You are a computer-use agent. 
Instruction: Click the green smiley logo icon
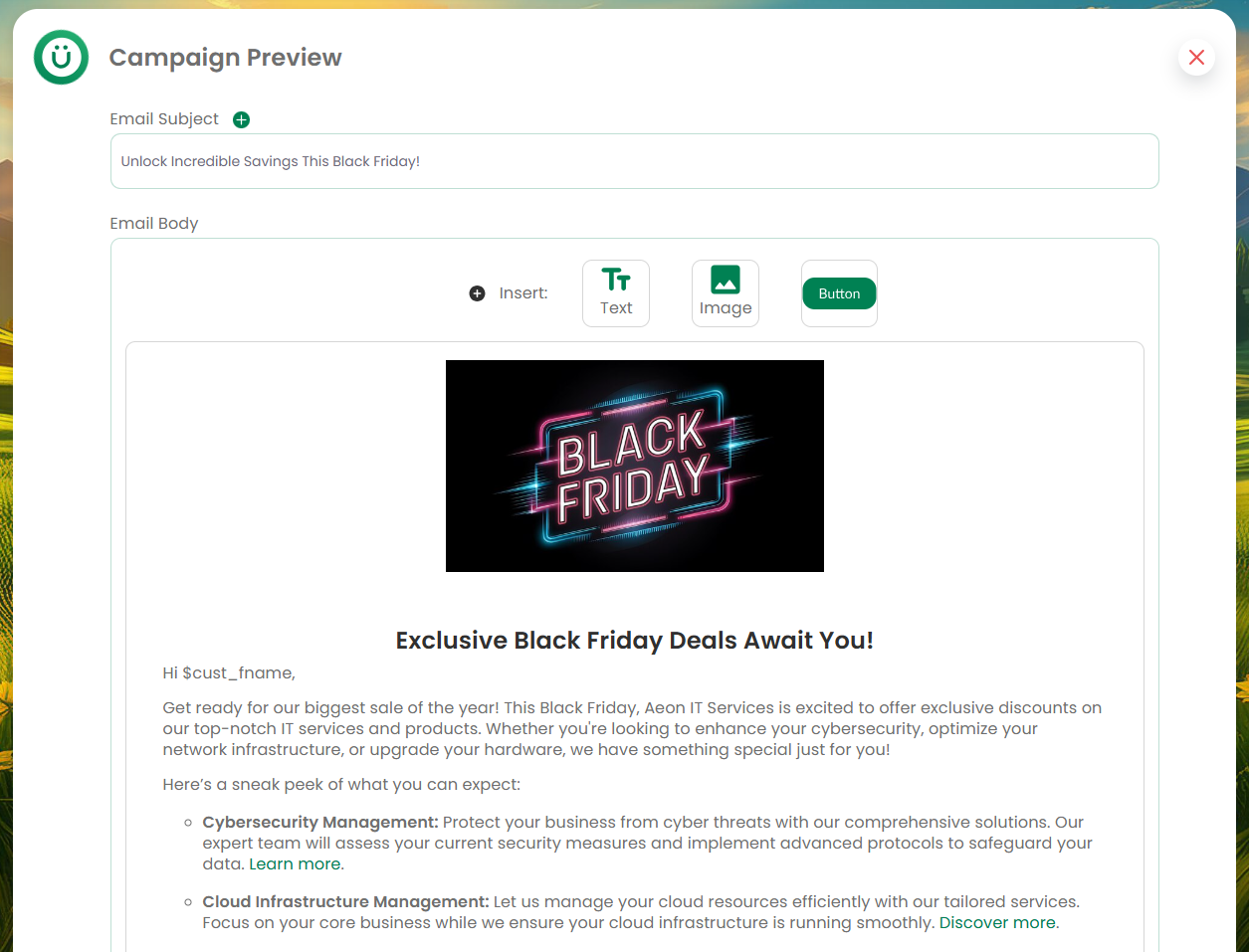(61, 57)
